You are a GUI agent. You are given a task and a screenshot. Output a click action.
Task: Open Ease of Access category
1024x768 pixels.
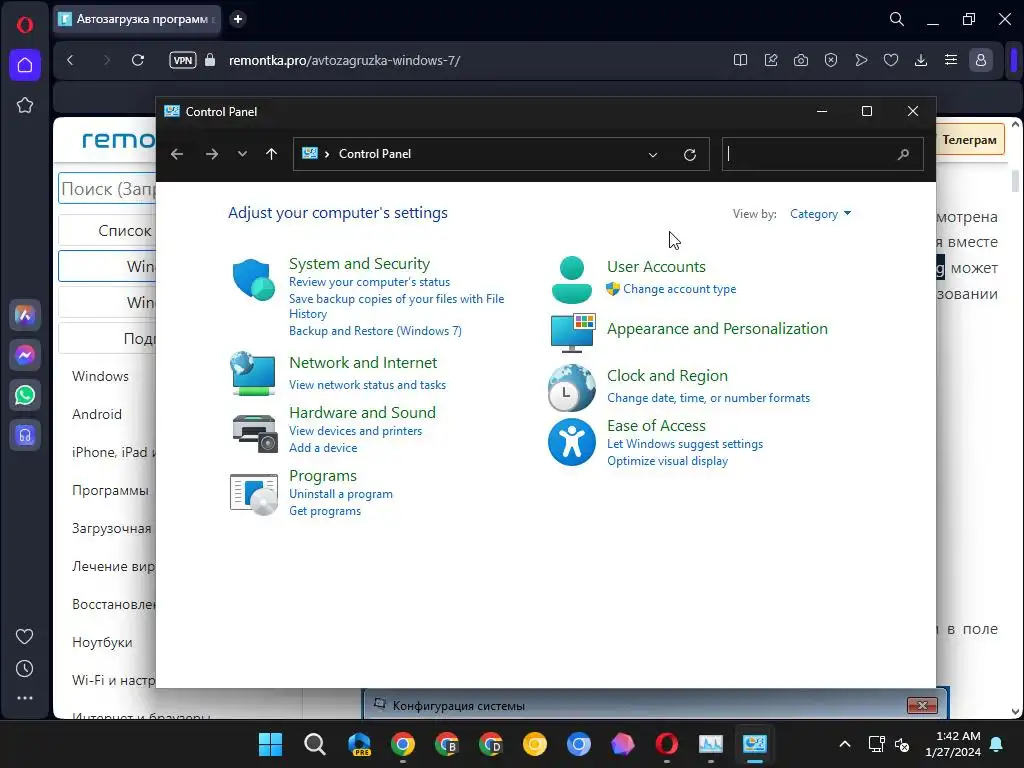[x=656, y=426]
